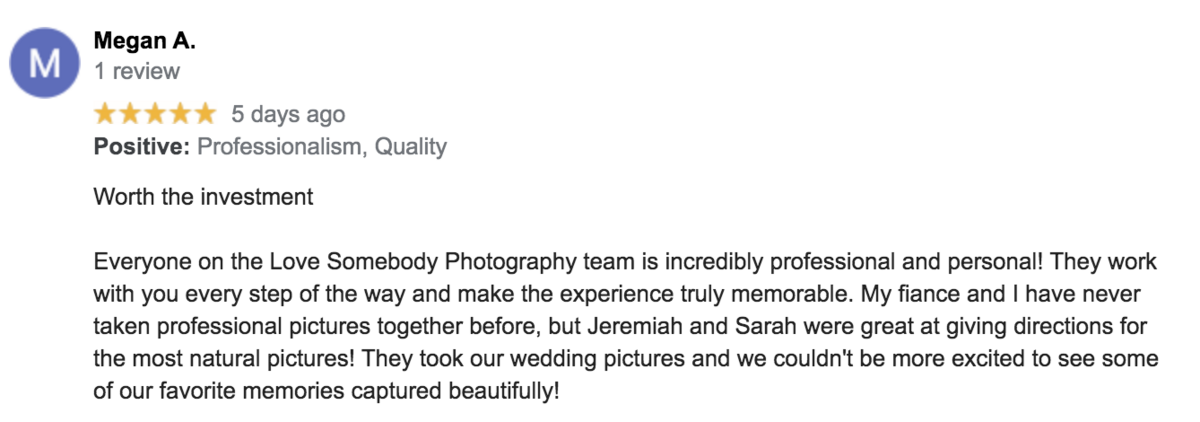Click the purple M avatar icon
The image size is (1200, 422).
[x=43, y=63]
